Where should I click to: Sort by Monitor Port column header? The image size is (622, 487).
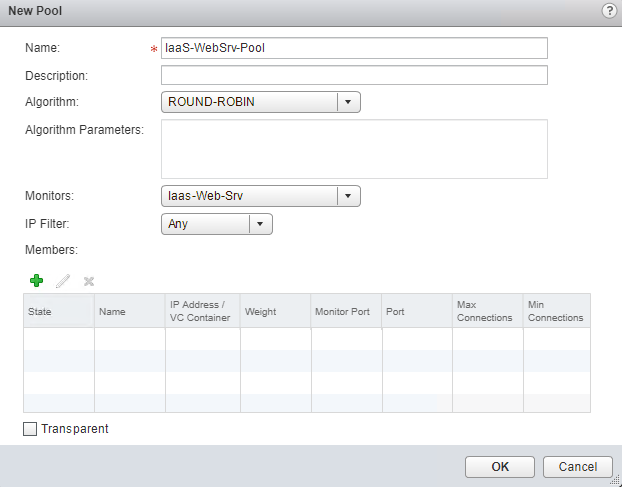(x=346, y=311)
